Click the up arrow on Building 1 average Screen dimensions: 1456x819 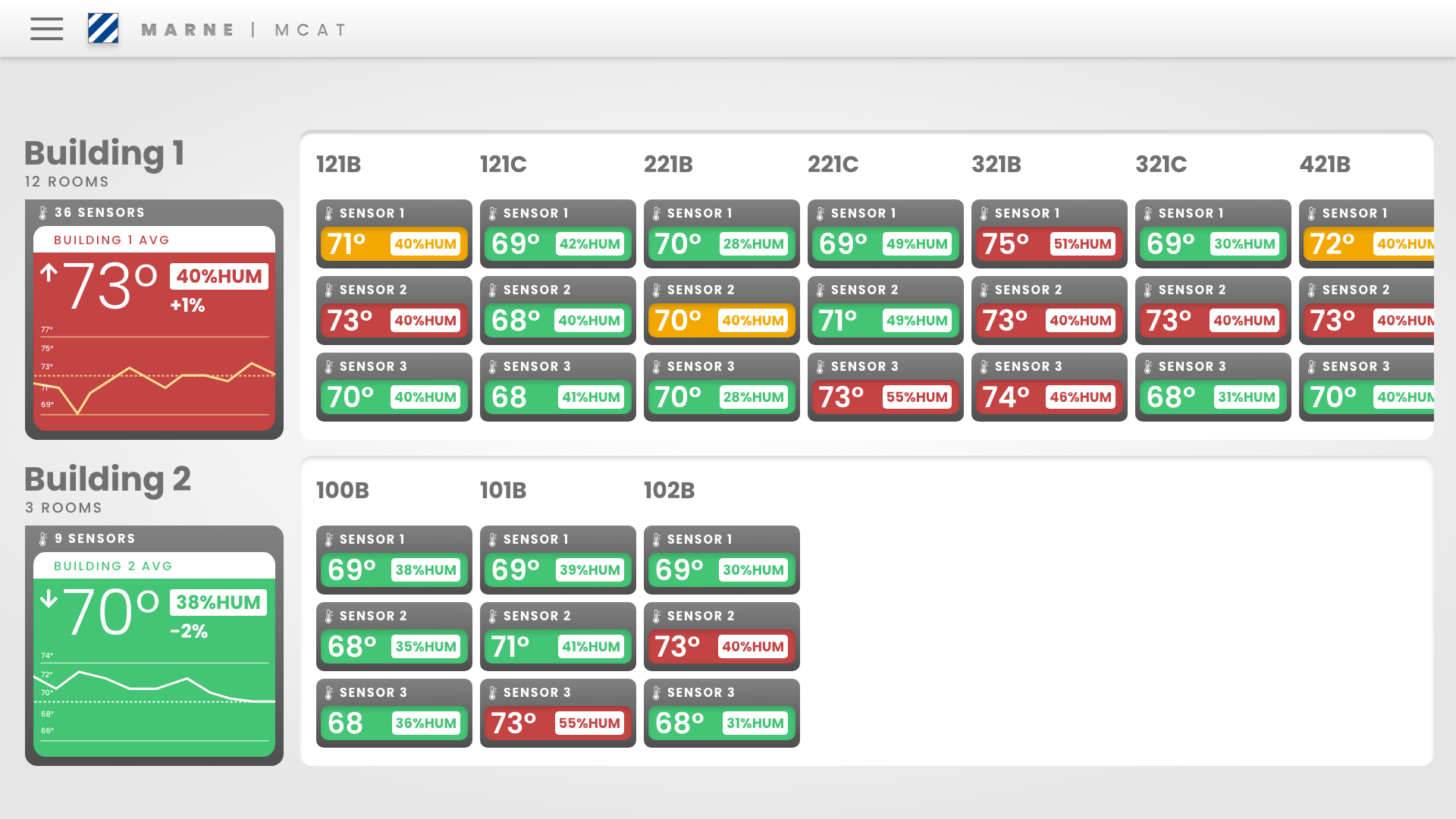(x=49, y=272)
